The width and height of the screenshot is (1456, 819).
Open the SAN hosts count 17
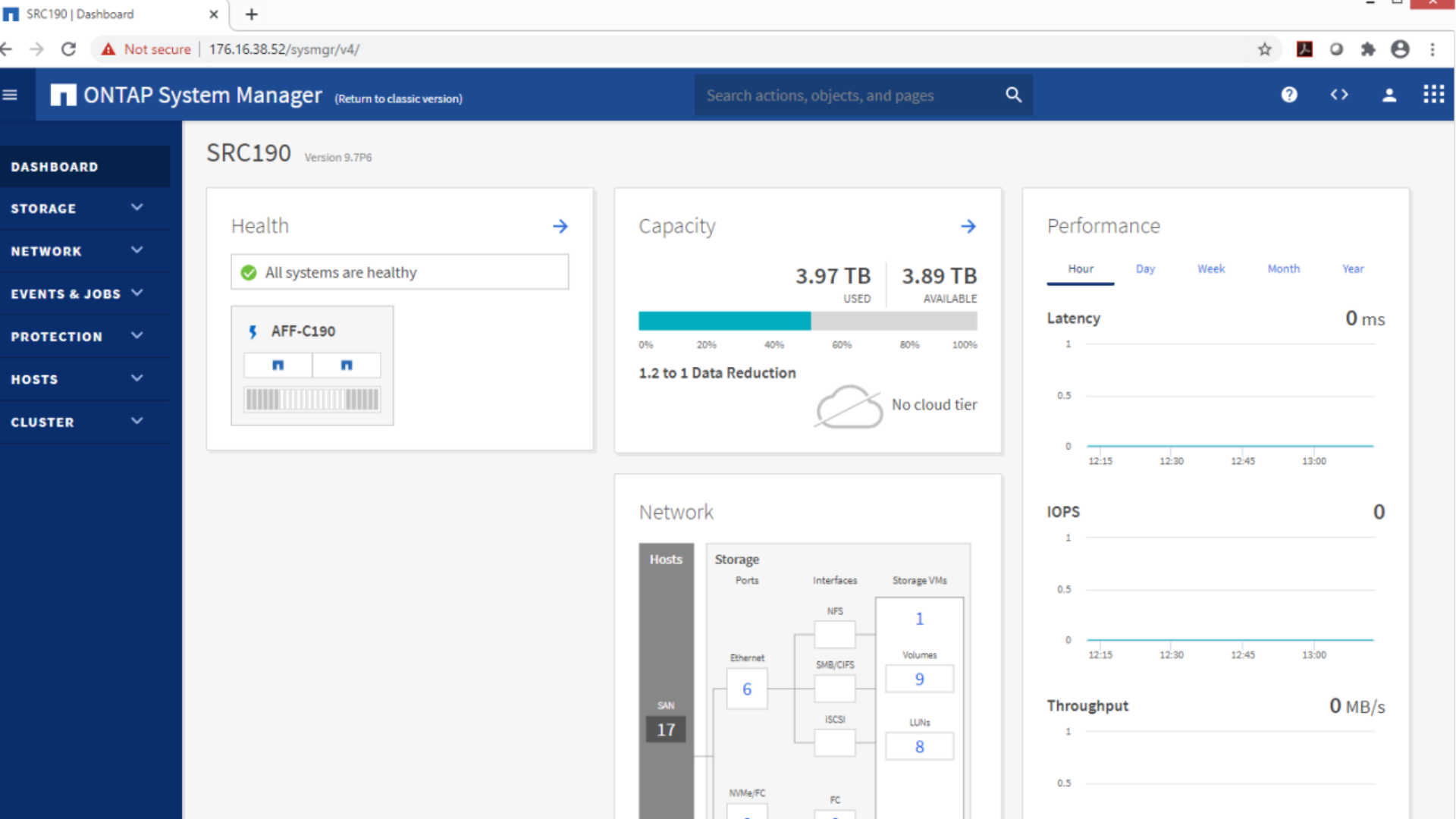tap(666, 730)
